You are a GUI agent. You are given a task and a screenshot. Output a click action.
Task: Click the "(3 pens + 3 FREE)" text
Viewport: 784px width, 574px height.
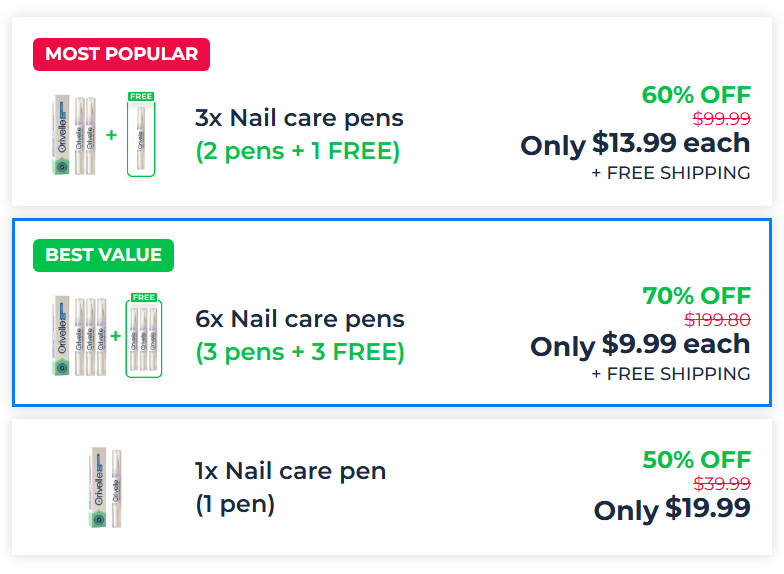point(300,353)
